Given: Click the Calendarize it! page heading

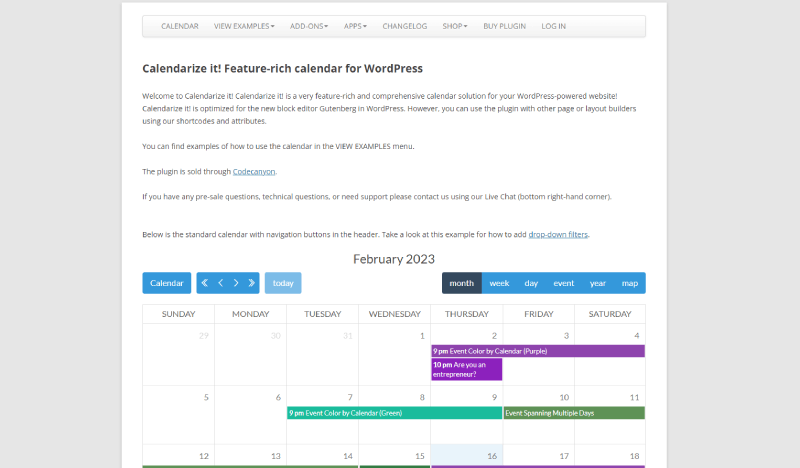Looking at the screenshot, I should pyautogui.click(x=282, y=68).
